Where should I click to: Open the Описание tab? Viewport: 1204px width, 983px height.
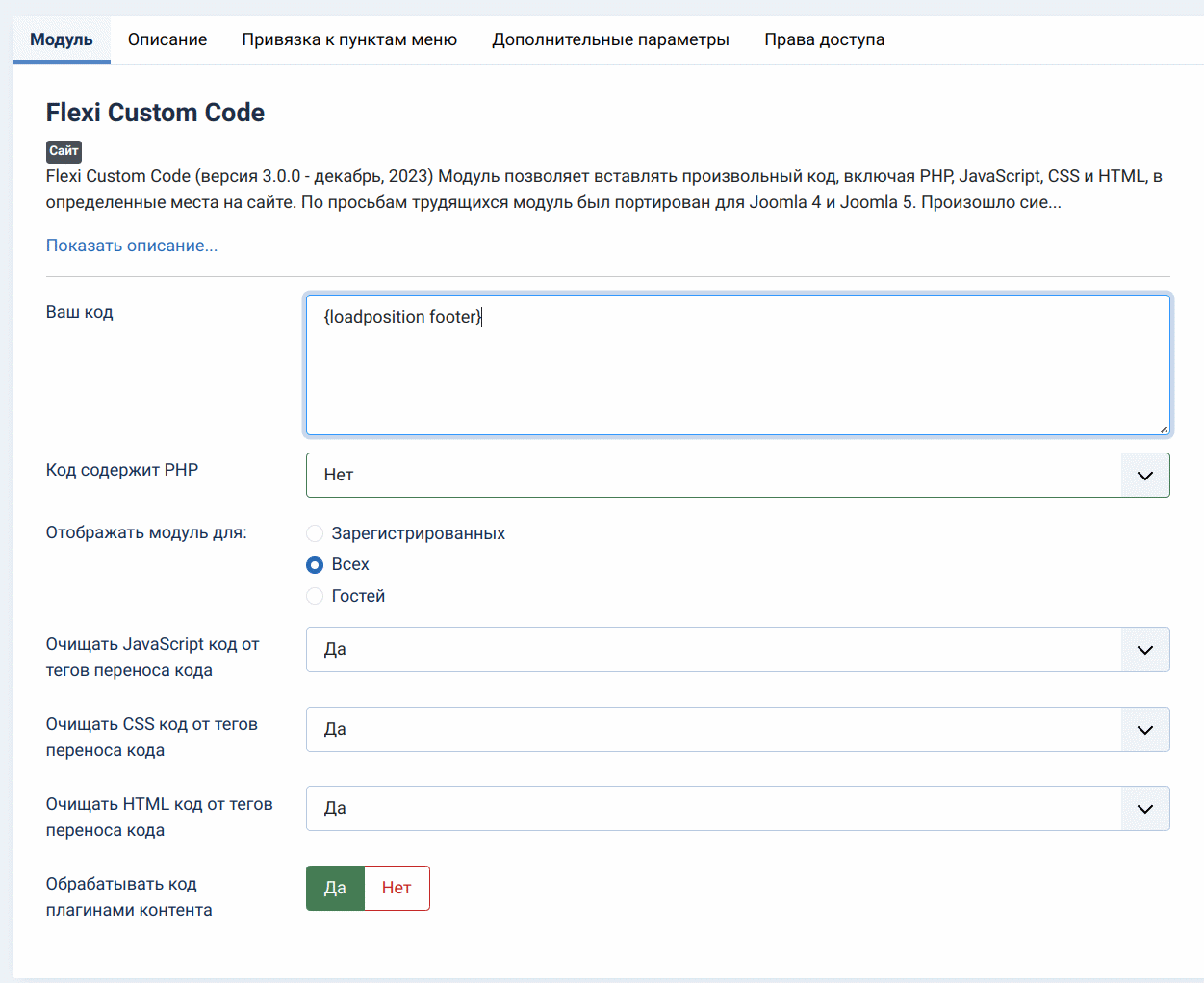click(x=167, y=39)
